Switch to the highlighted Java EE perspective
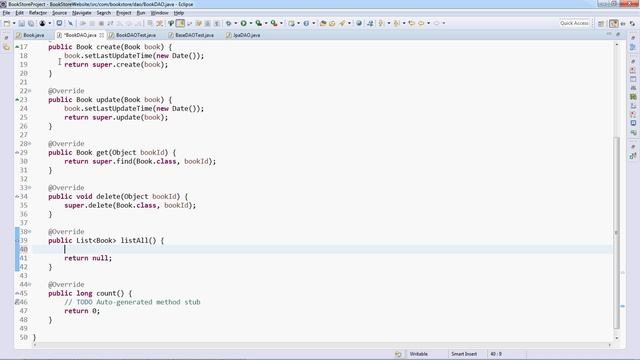Viewport: 640px width, 360px height. coord(613,24)
